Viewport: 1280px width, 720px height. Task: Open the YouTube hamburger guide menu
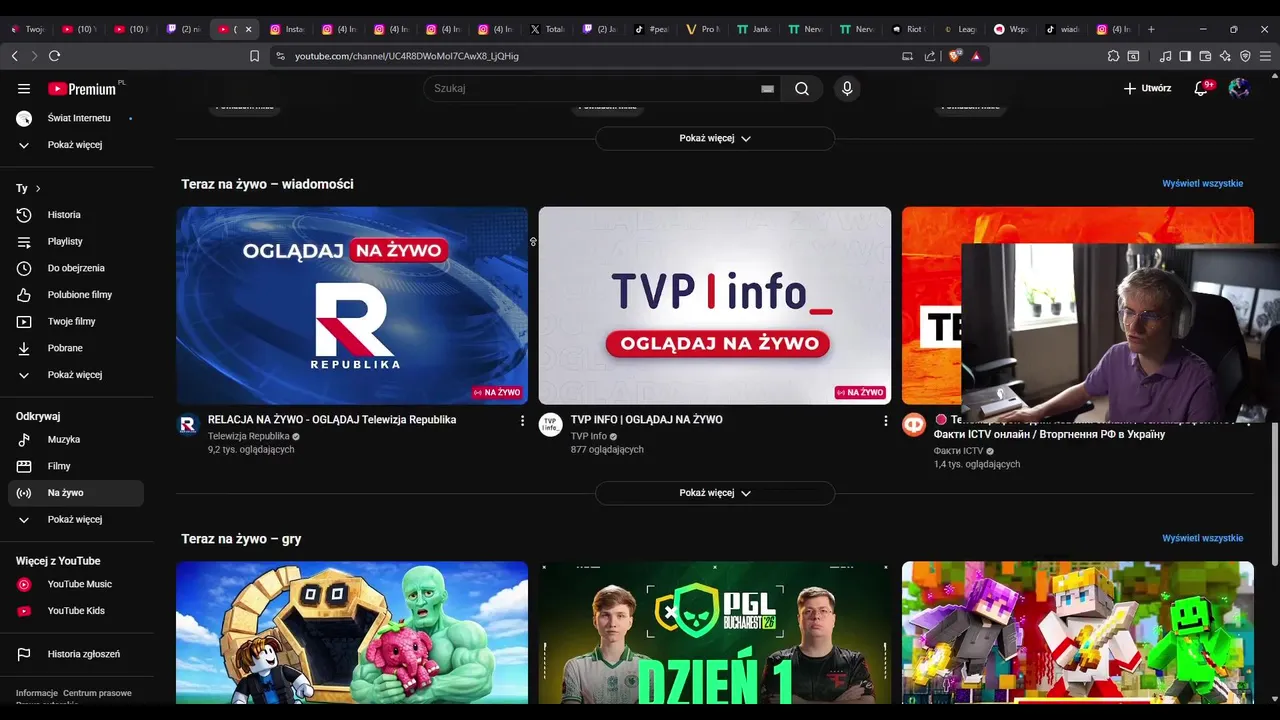[x=24, y=89]
